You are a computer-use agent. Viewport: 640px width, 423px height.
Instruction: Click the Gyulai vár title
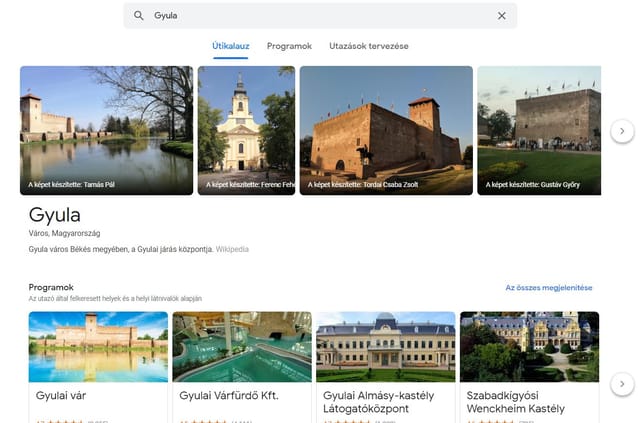pyautogui.click(x=61, y=396)
